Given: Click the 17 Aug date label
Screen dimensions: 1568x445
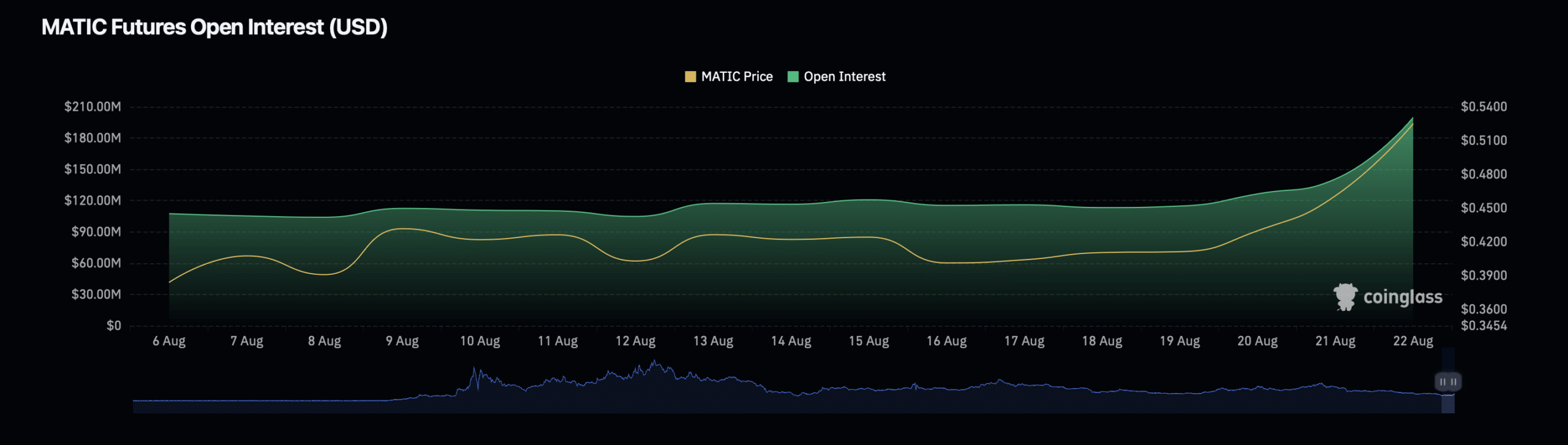Looking at the screenshot, I should (x=1025, y=341).
